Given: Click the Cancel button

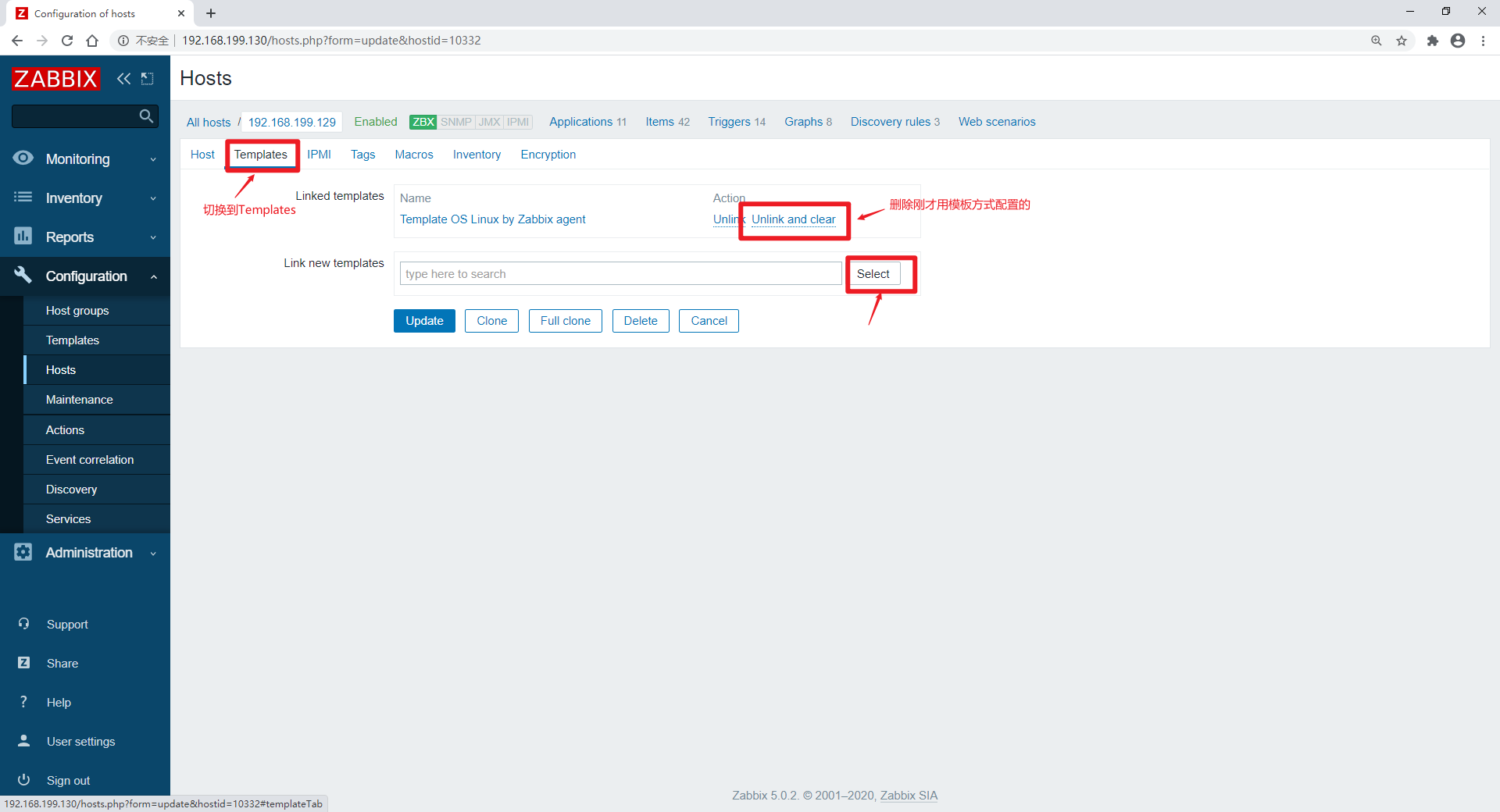Looking at the screenshot, I should 709,321.
